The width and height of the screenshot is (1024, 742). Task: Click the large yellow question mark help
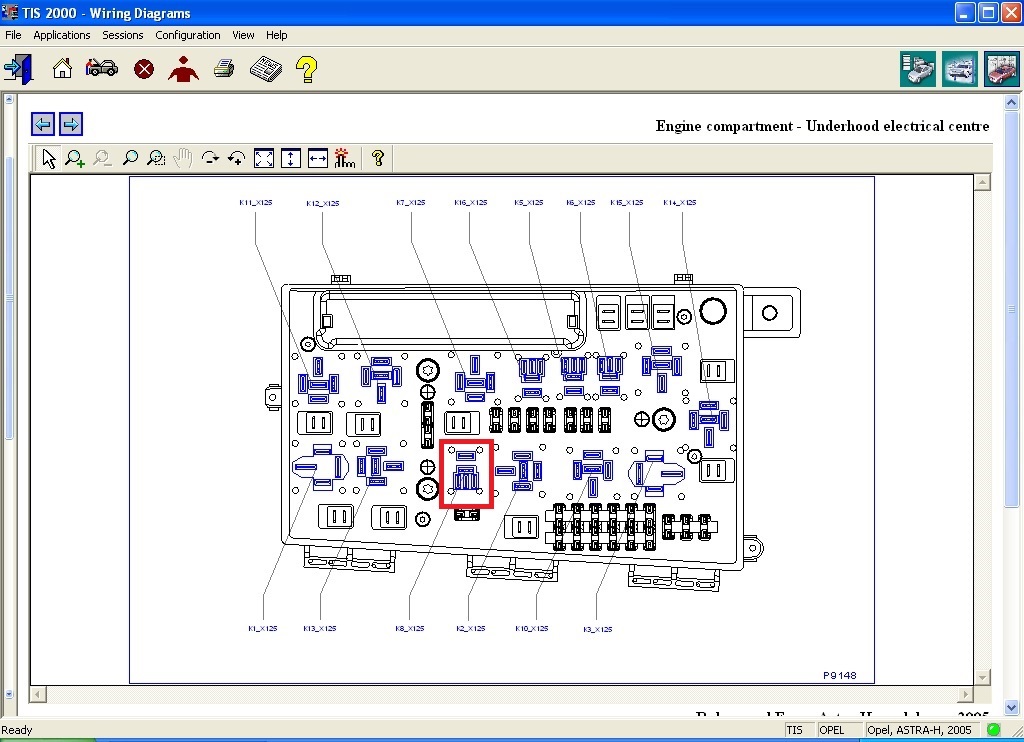[x=306, y=69]
